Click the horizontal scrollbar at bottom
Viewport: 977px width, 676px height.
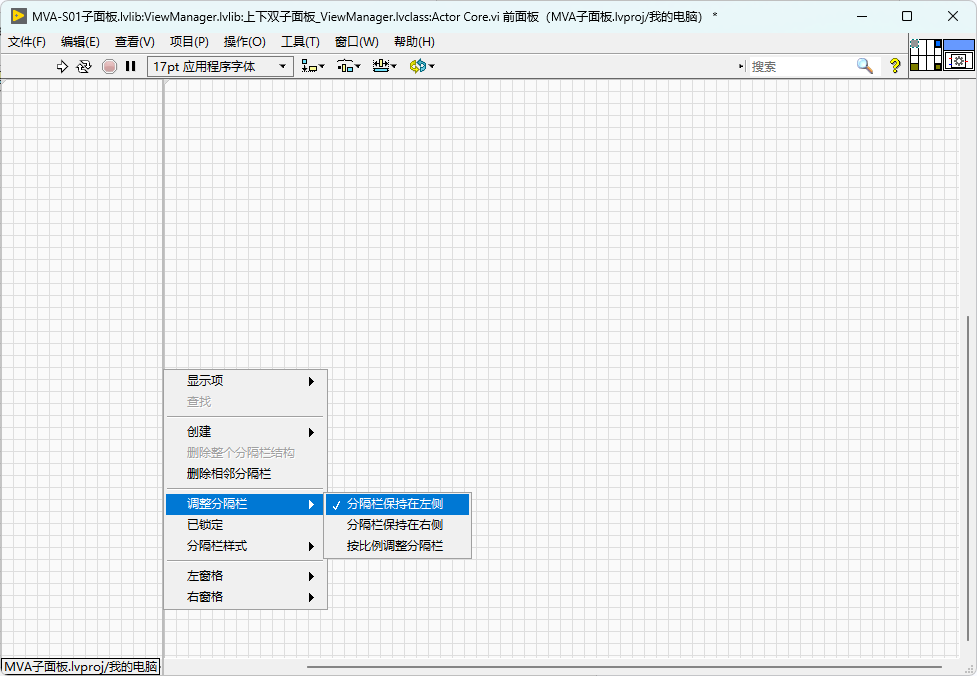(624, 667)
